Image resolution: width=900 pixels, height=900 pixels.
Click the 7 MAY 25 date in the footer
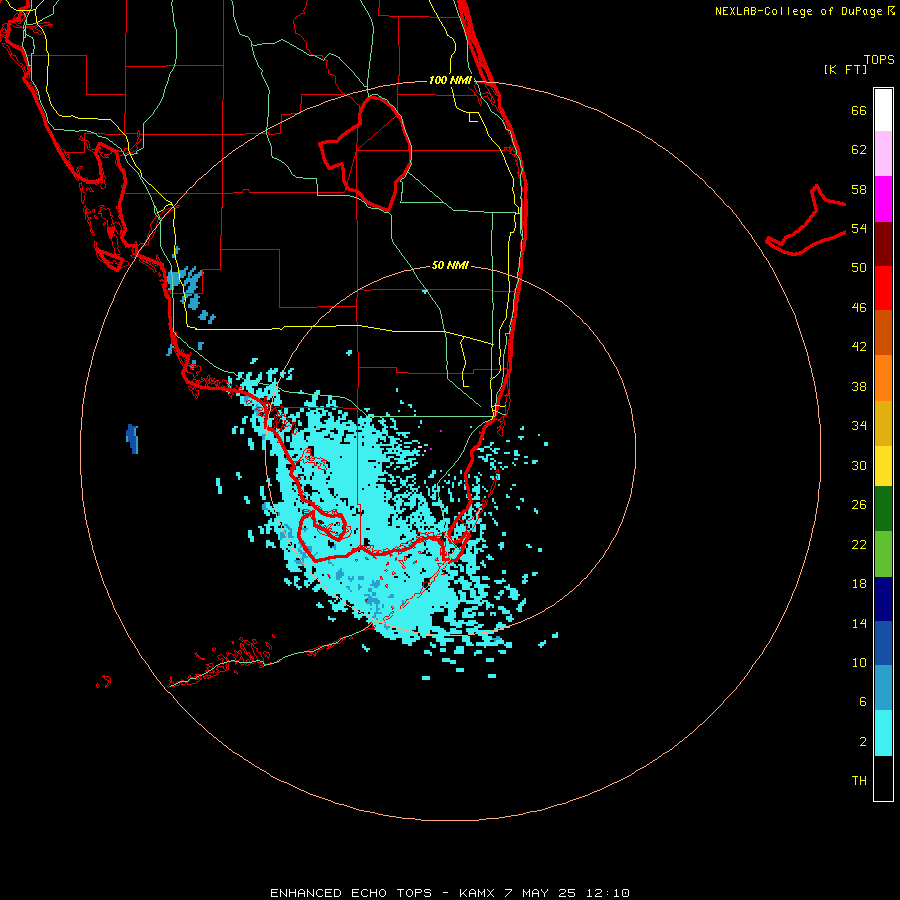point(540,893)
